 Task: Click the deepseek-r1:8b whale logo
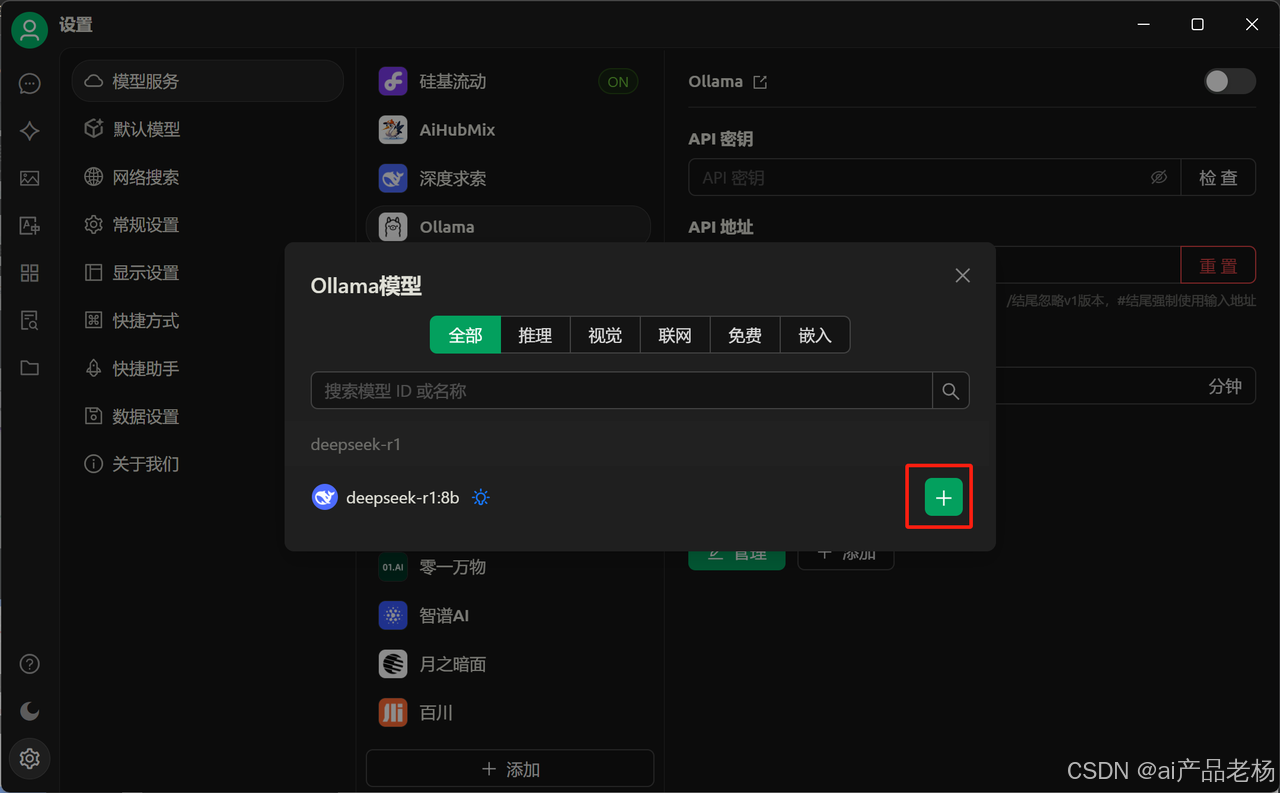point(325,497)
